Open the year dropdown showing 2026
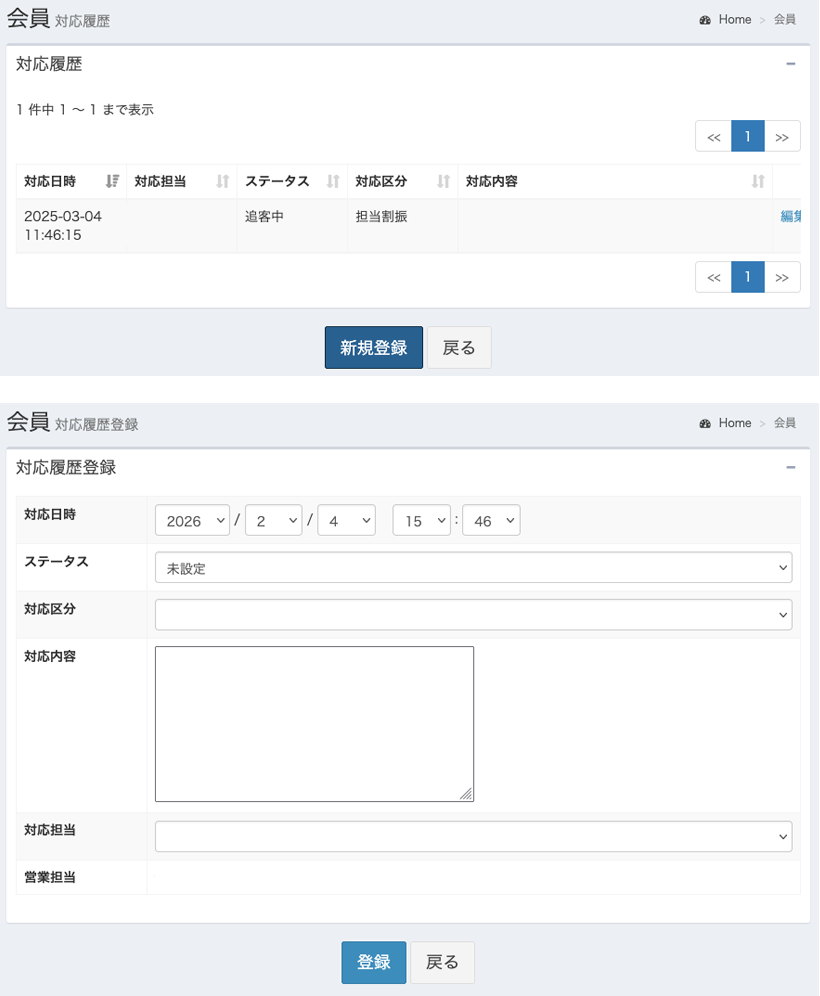Viewport: 820px width, 996px height. (x=192, y=520)
